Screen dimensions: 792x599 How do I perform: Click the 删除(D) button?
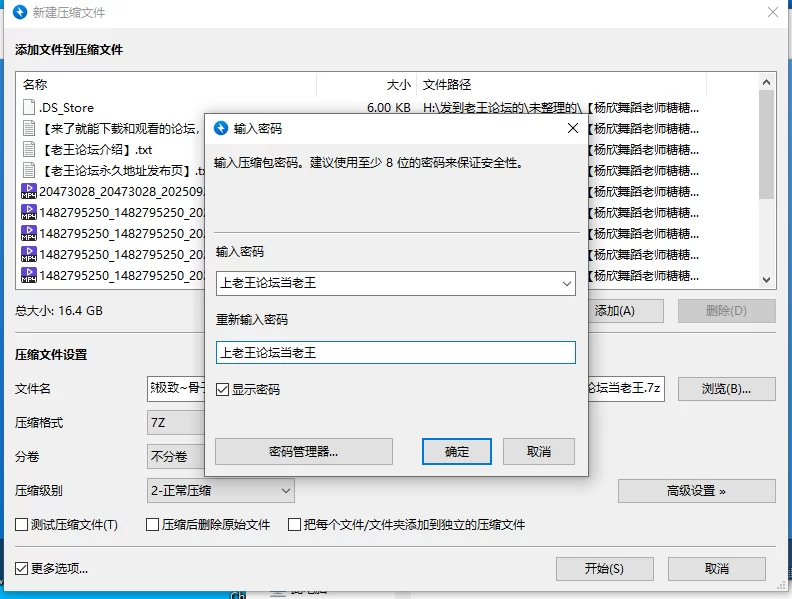tap(726, 311)
